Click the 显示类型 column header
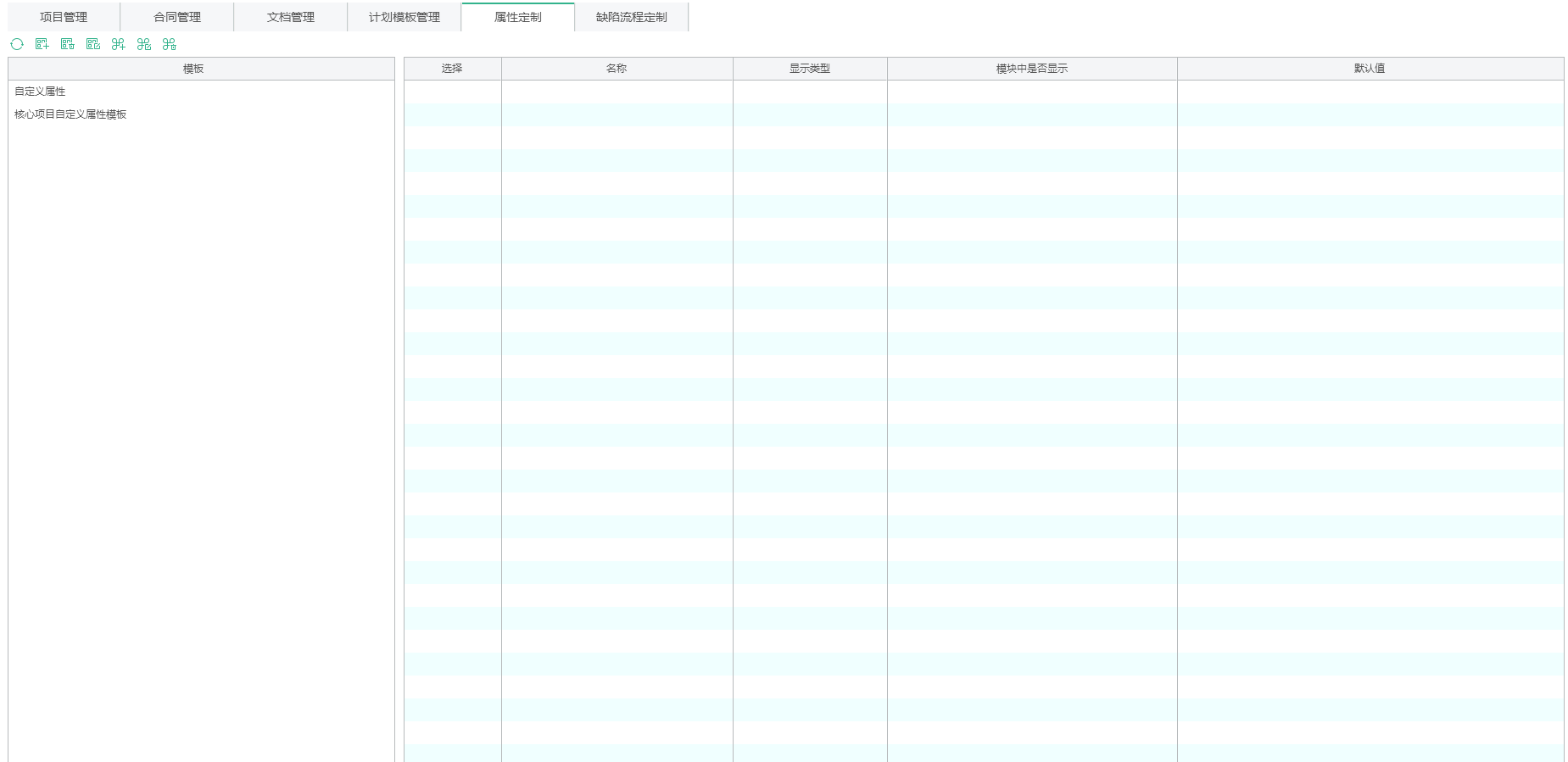 click(x=810, y=69)
